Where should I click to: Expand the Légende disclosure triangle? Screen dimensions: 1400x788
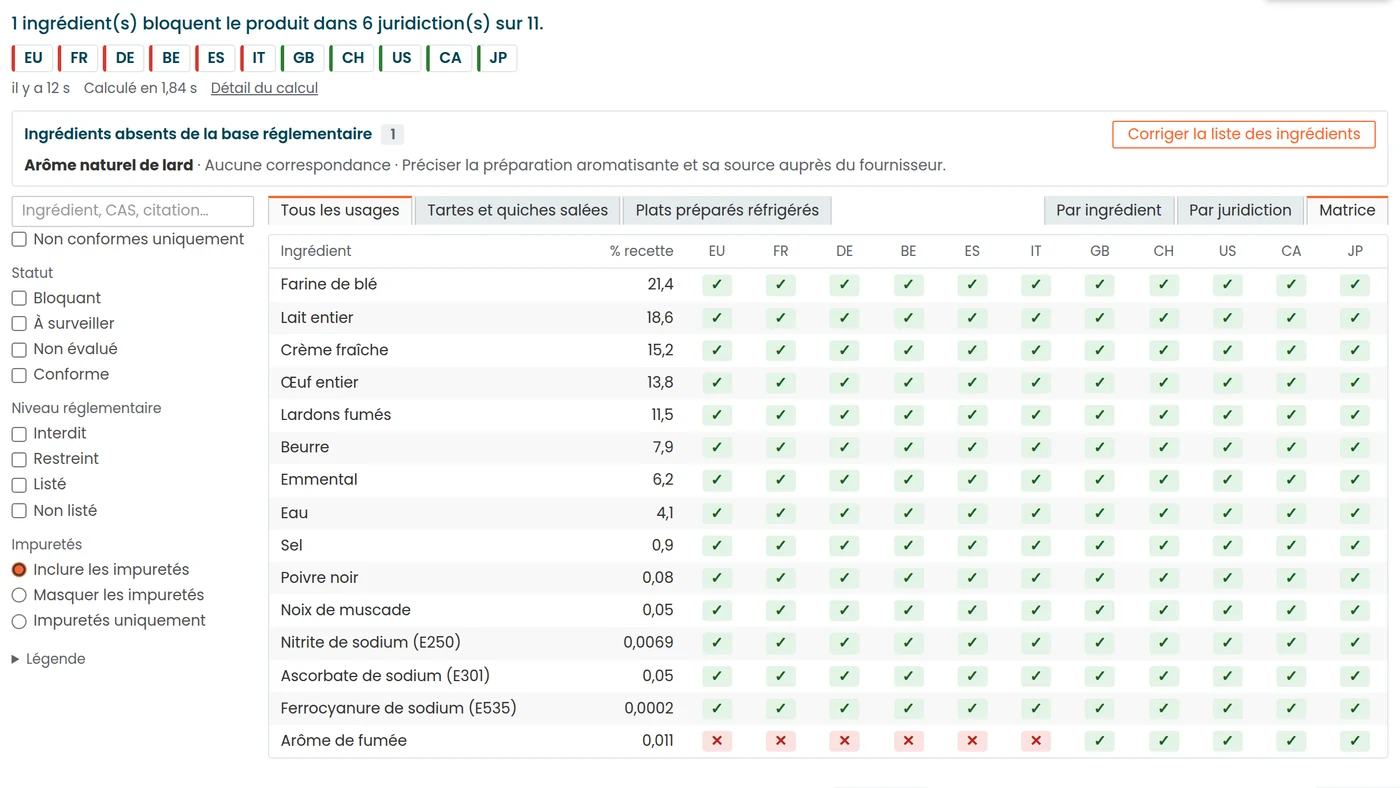pyautogui.click(x=15, y=659)
